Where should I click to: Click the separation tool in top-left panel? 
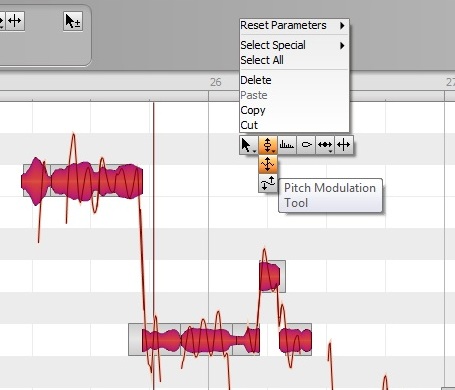point(15,21)
